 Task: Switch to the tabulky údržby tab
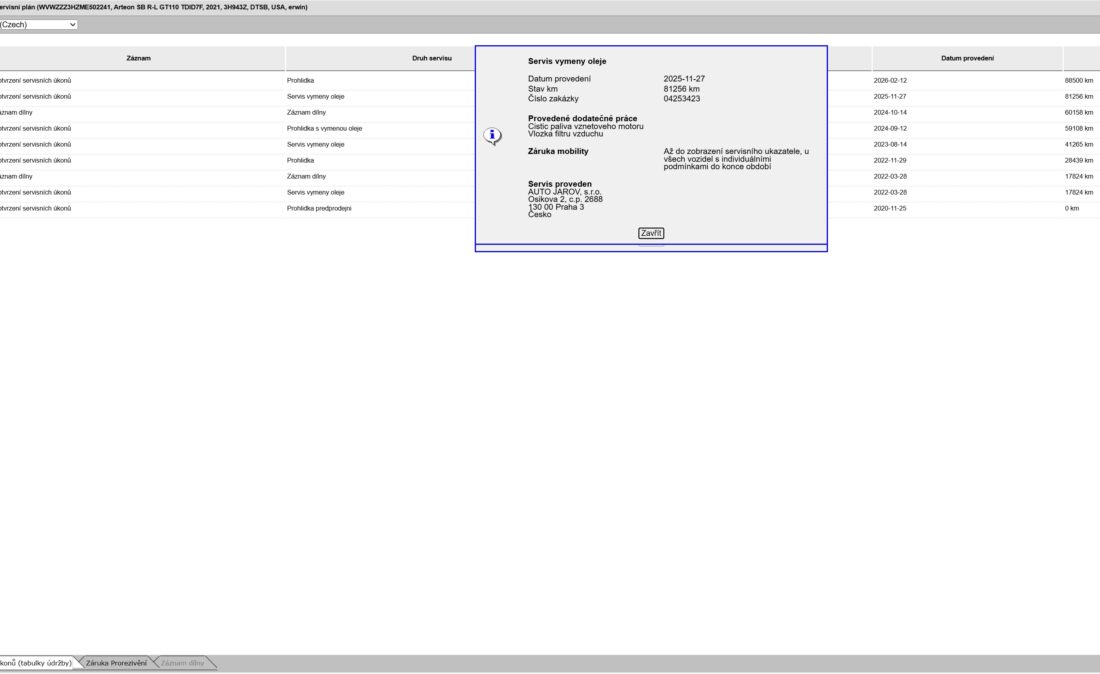coord(36,663)
